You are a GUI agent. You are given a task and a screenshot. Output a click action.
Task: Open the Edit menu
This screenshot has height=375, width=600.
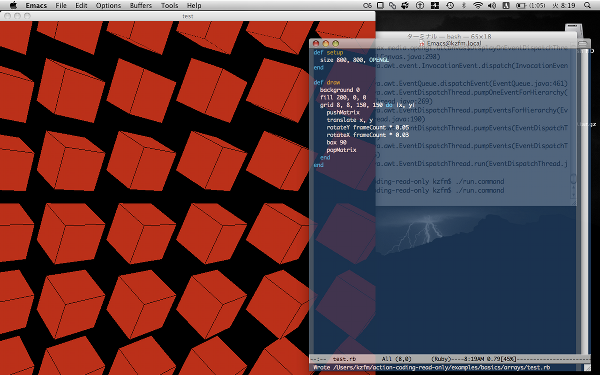point(81,5)
